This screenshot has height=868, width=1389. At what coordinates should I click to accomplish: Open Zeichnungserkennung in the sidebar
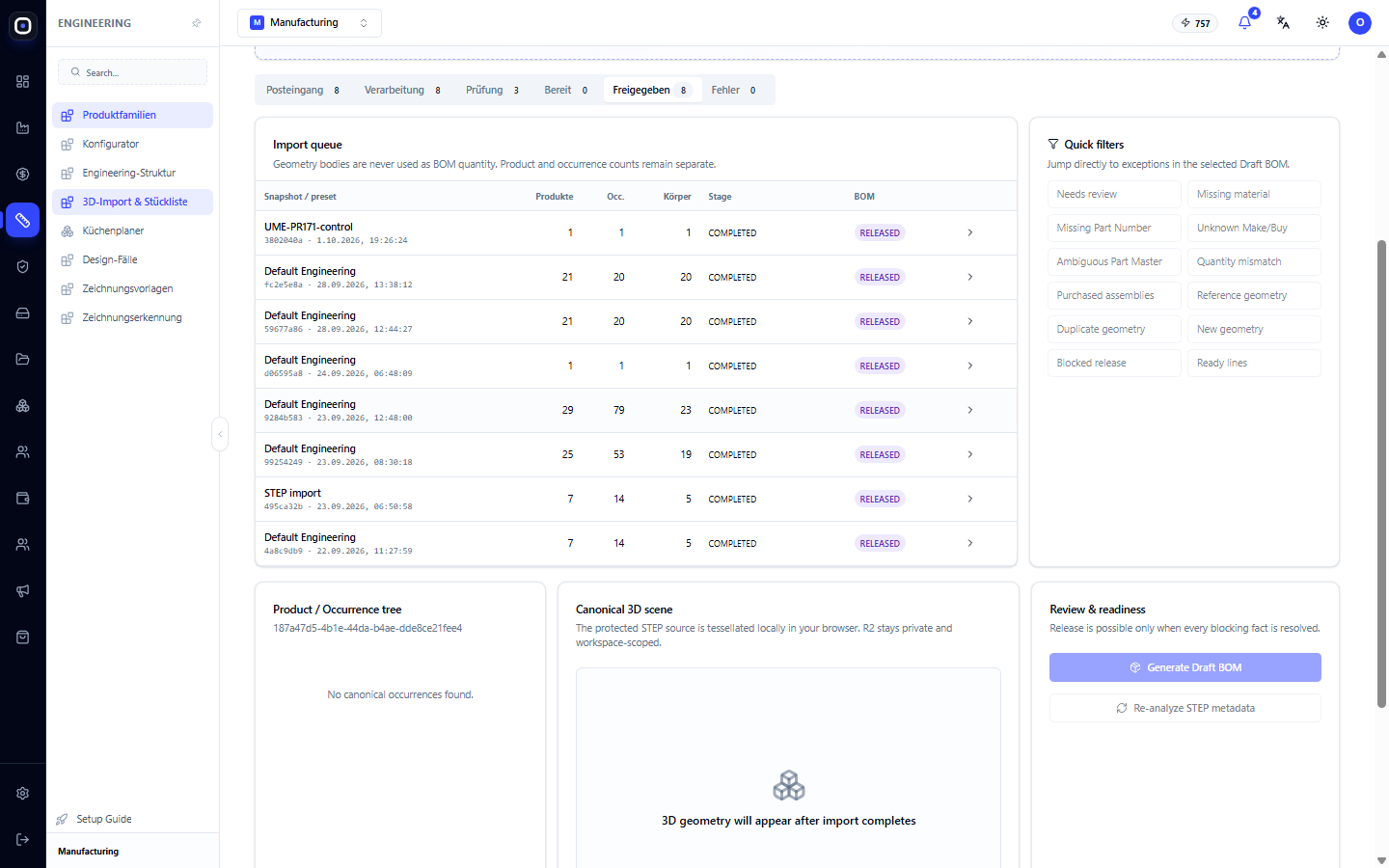[132, 317]
